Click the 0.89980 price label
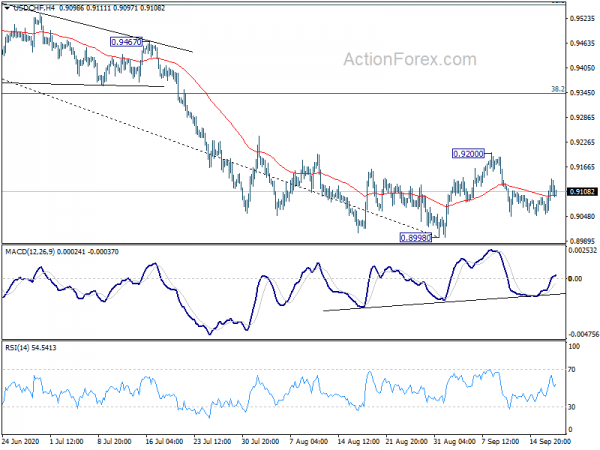 [x=416, y=238]
